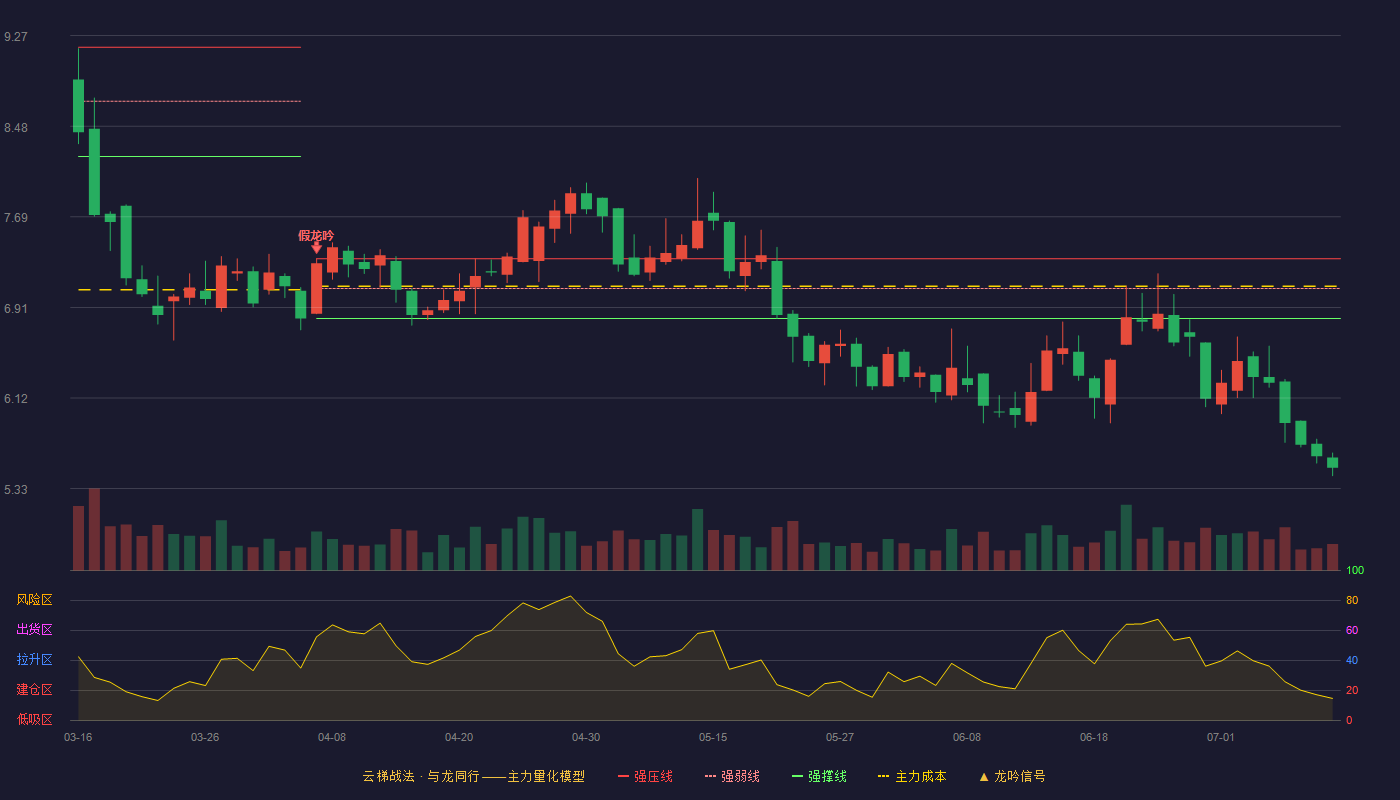
Task: Select the 建仓区 zone label
Action: pos(34,690)
